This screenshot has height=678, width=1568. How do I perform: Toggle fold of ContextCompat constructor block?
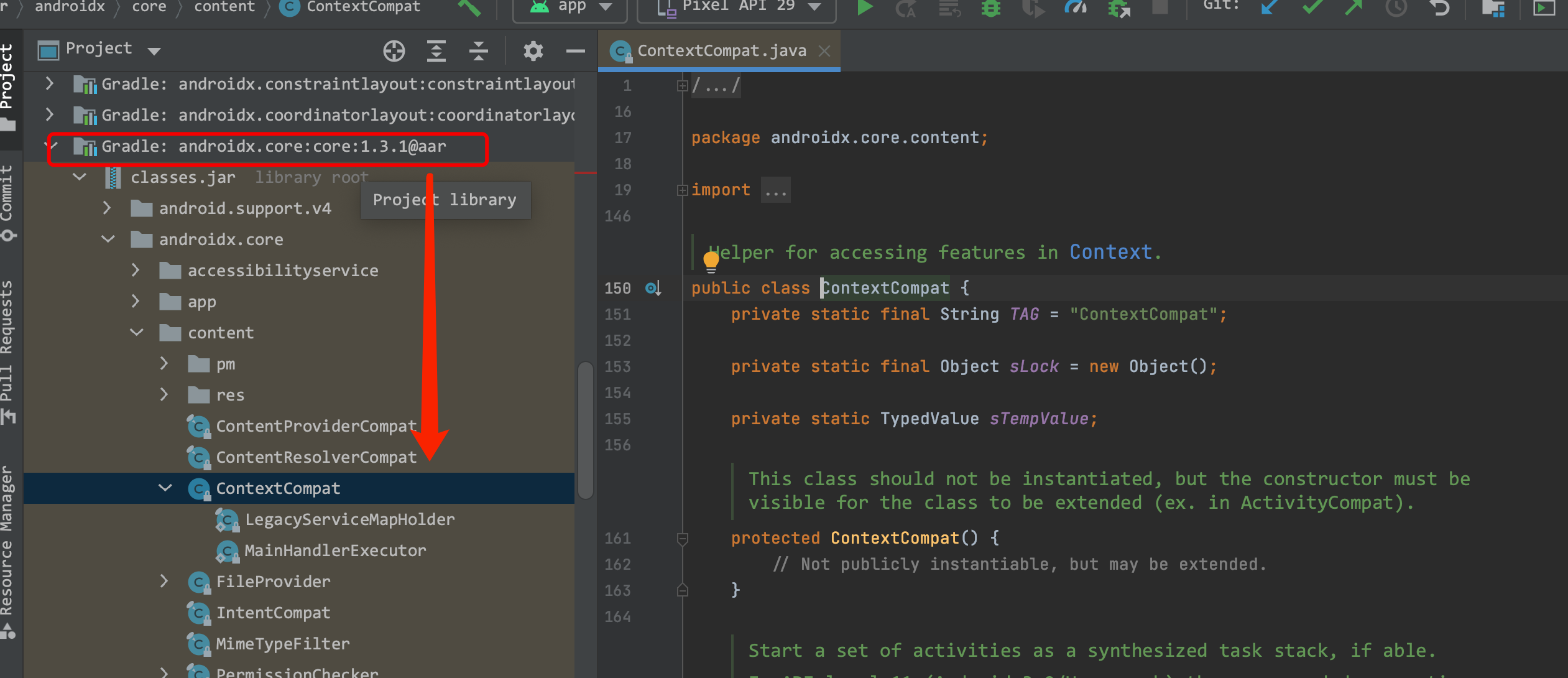click(682, 539)
